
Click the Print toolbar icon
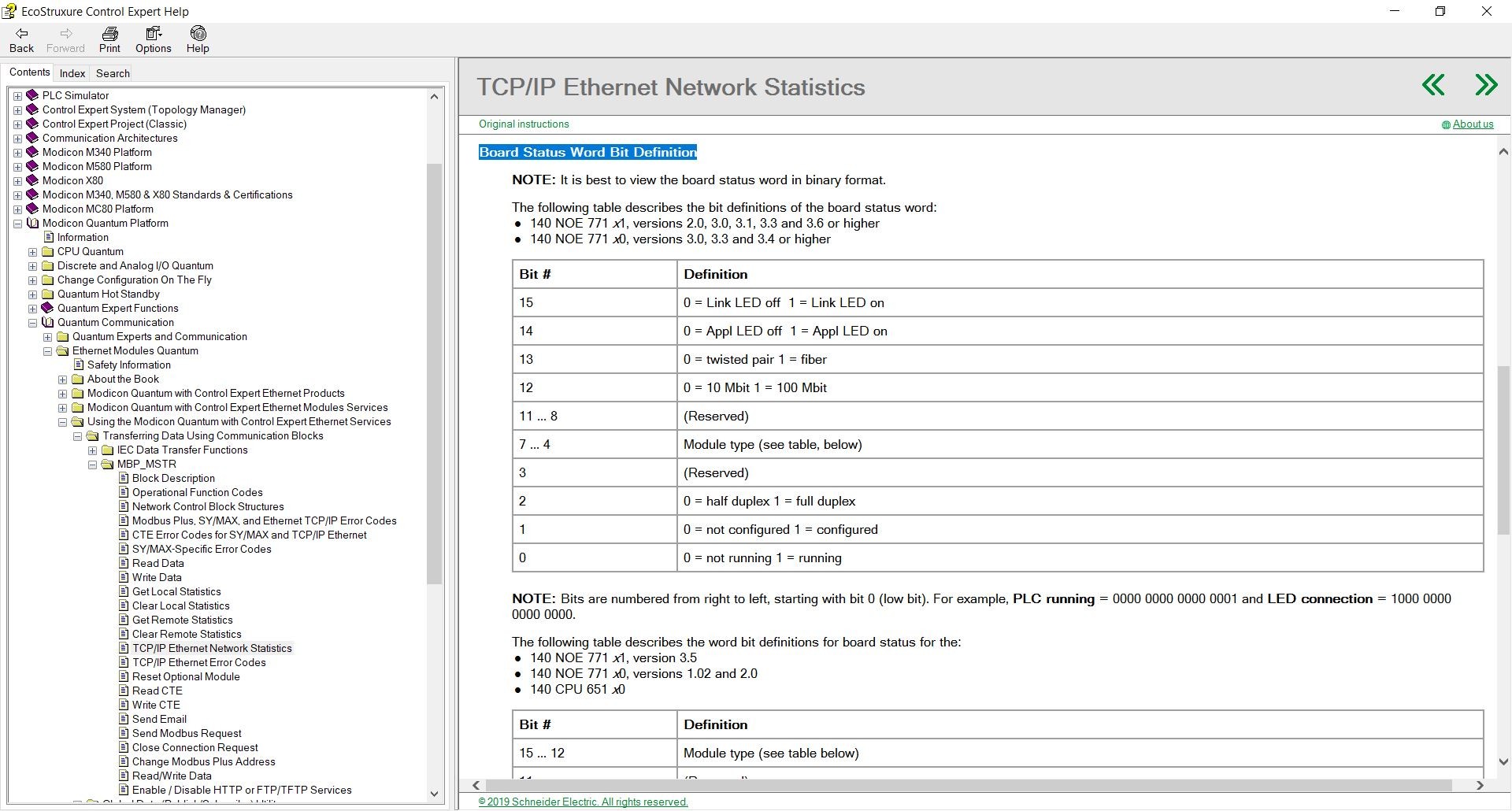(x=109, y=33)
